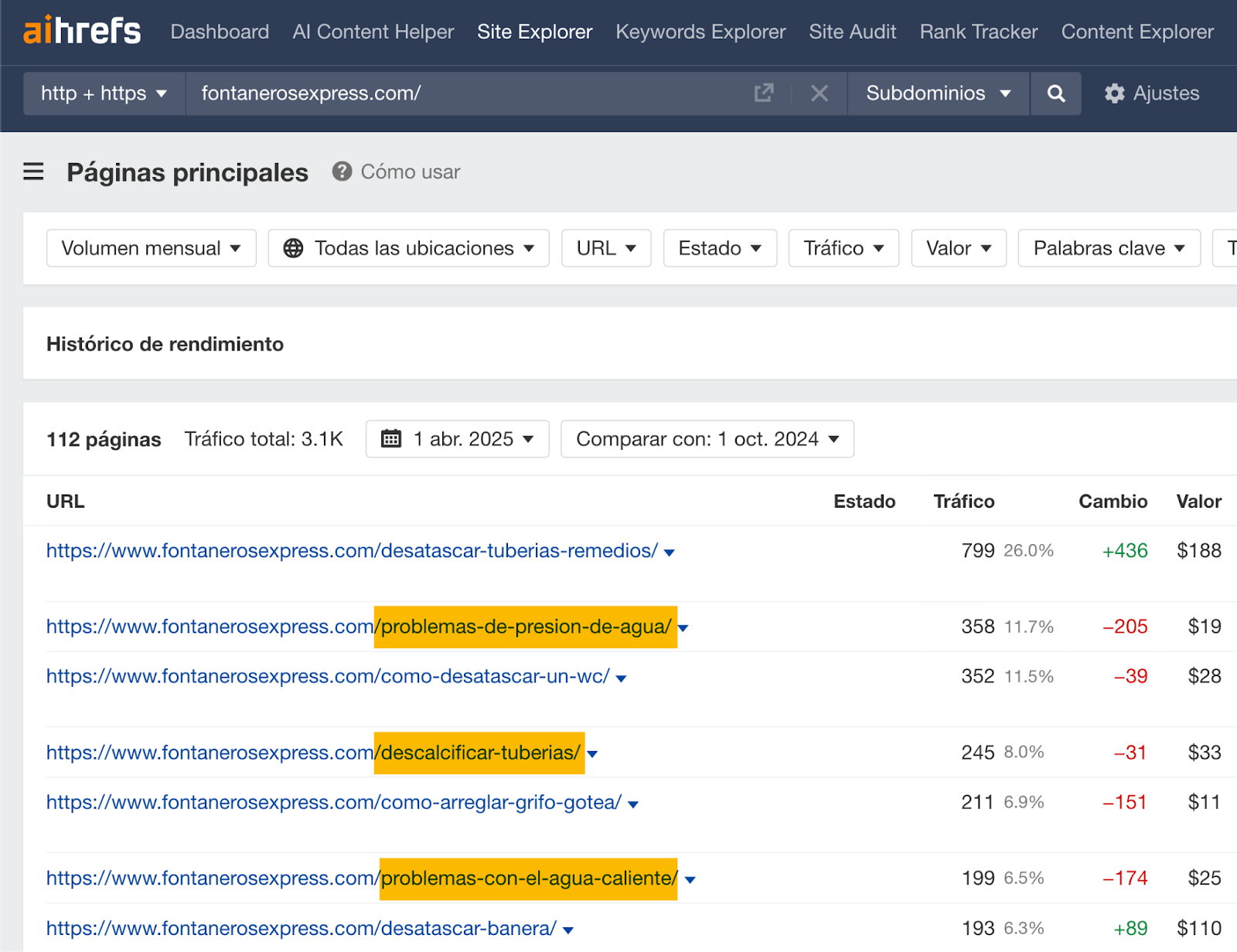Open Content Explorer
The image size is (1237, 952).
[x=1137, y=32]
